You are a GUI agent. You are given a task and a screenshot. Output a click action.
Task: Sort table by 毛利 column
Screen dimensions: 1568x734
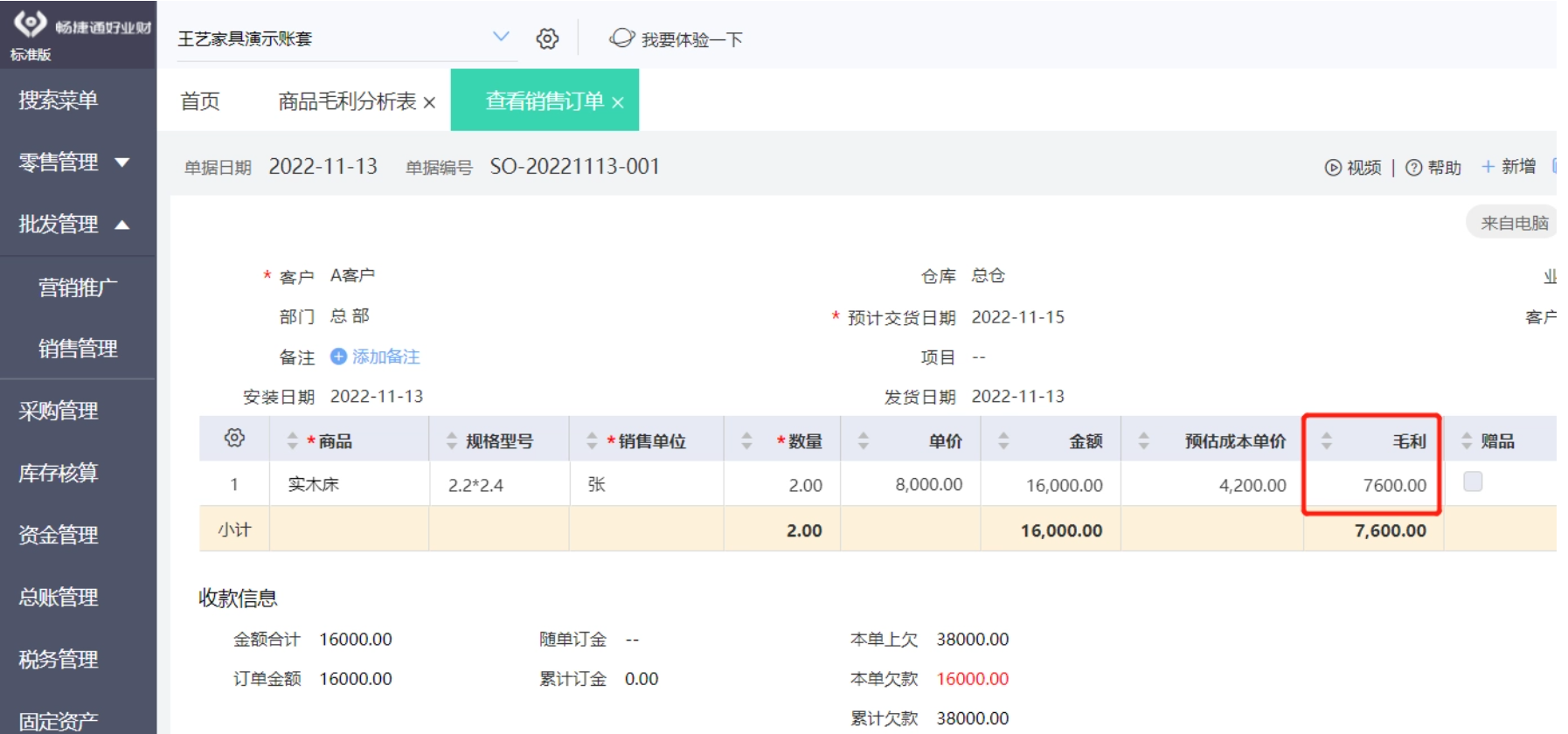[1327, 441]
